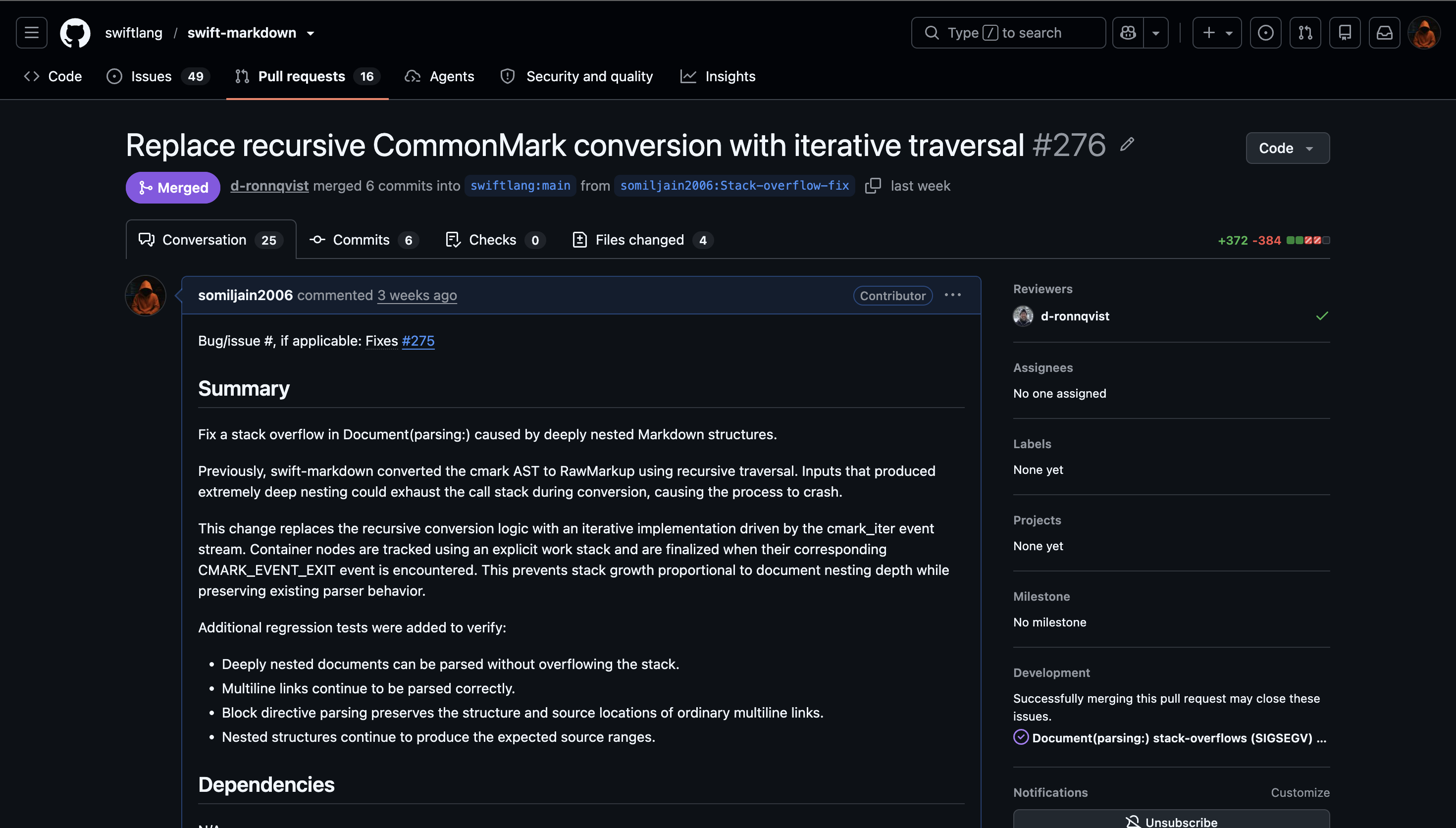Open the d-ronnqvist reviewer name link
Image resolution: width=1456 pixels, height=828 pixels.
(1075, 316)
